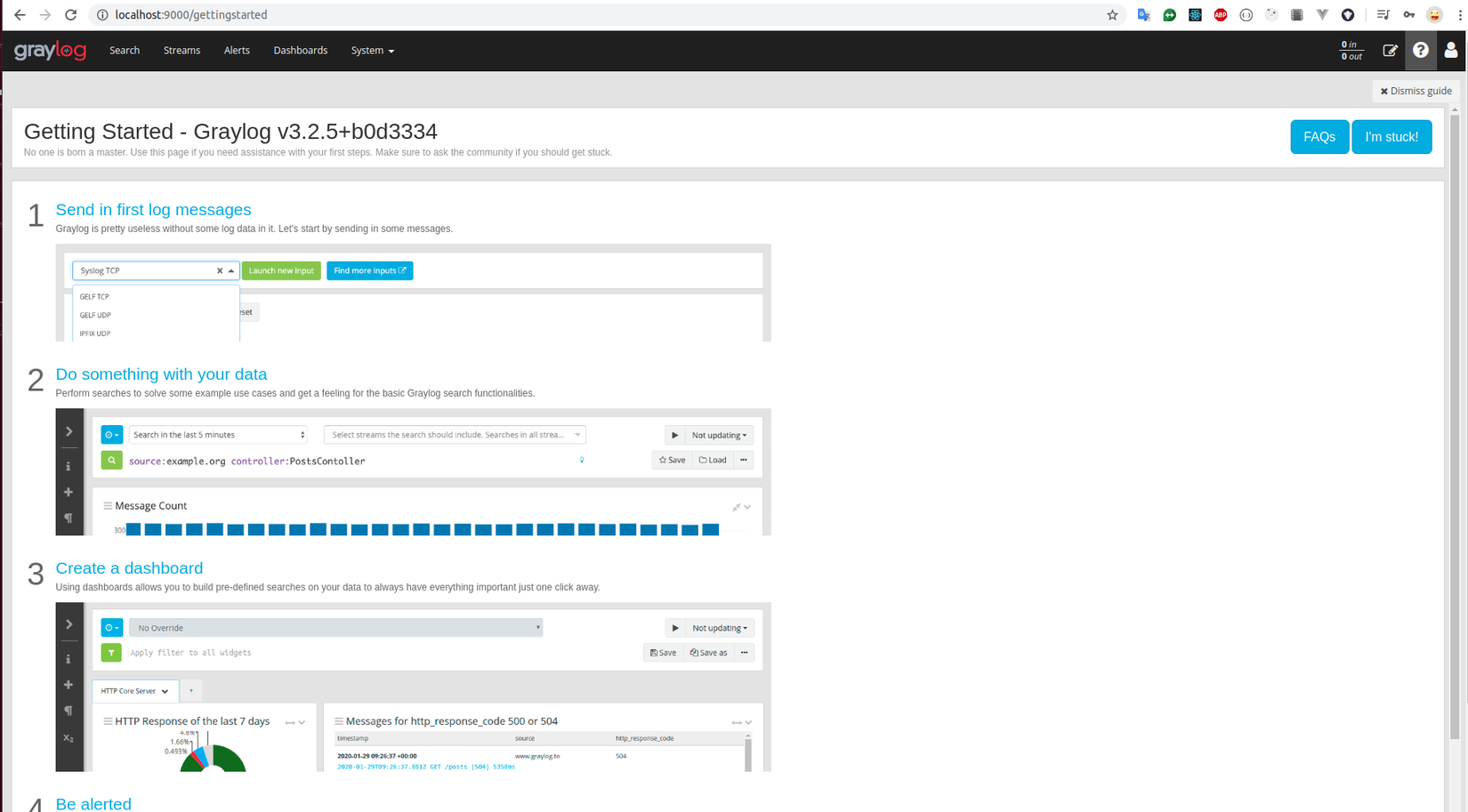The height and width of the screenshot is (812, 1468).
Task: Open the blue time range type button in step 2
Action: (x=111, y=435)
